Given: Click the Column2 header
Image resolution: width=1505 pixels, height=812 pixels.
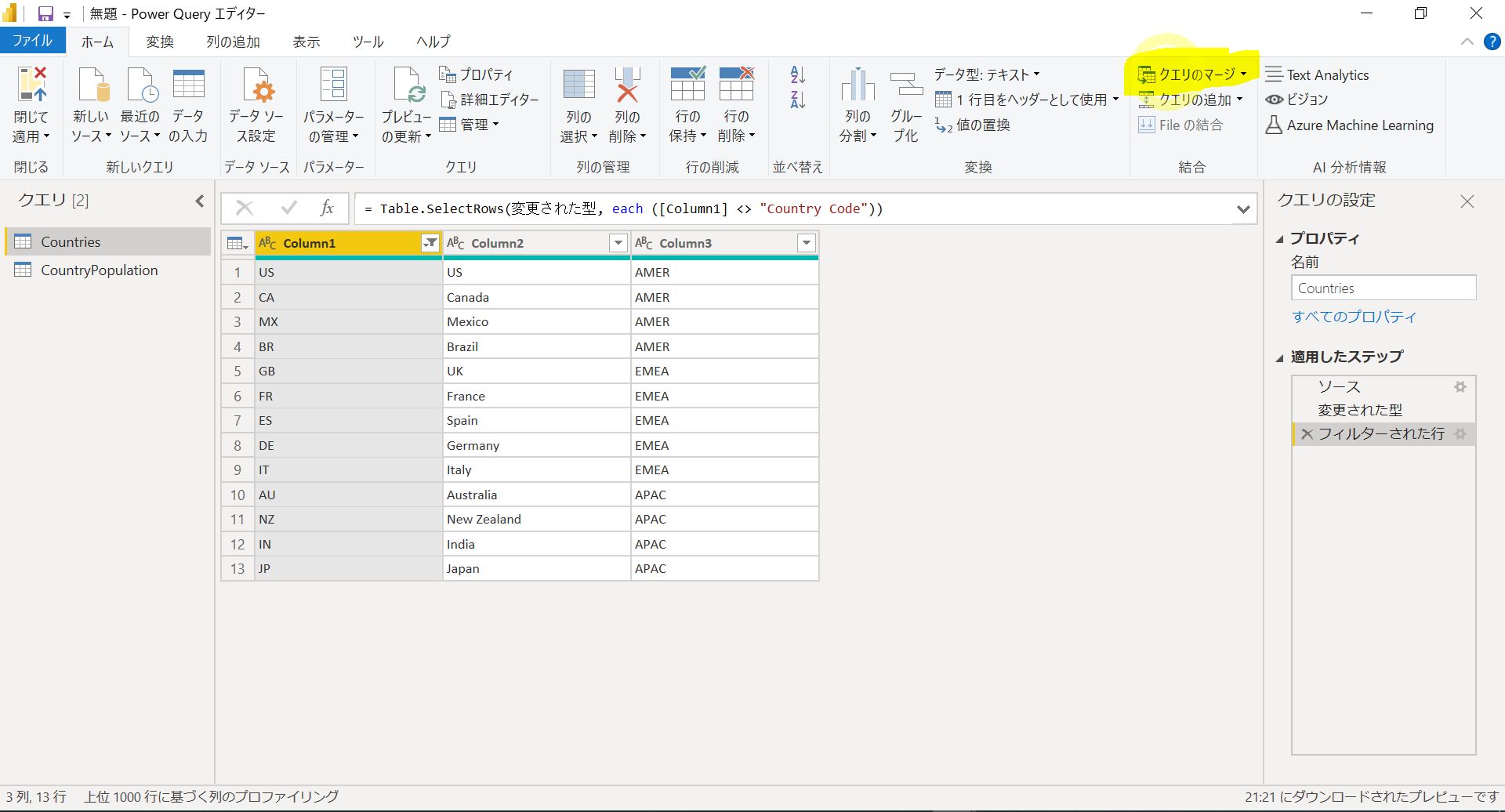Looking at the screenshot, I should click(536, 243).
